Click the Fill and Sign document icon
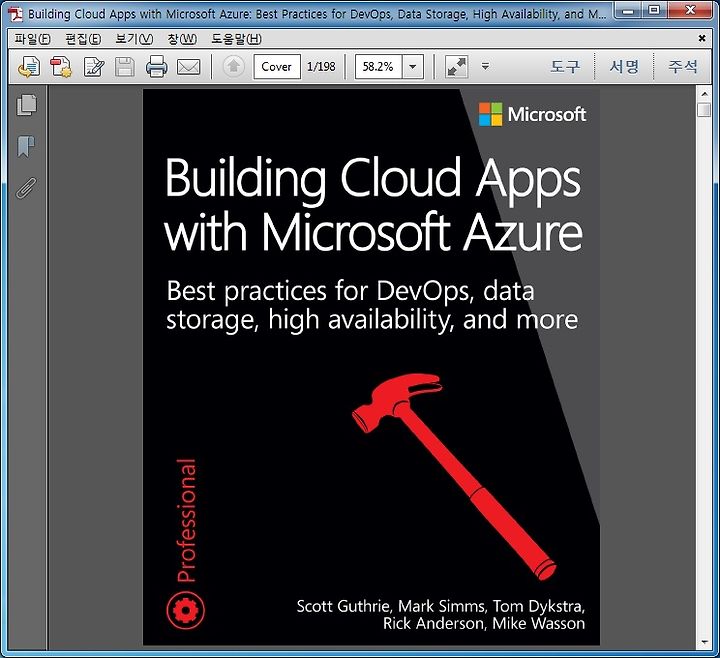Viewport: 720px width, 658px height. click(x=94, y=67)
